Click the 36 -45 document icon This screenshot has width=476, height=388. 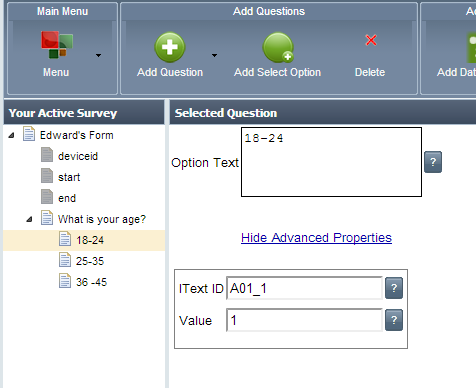coord(65,281)
